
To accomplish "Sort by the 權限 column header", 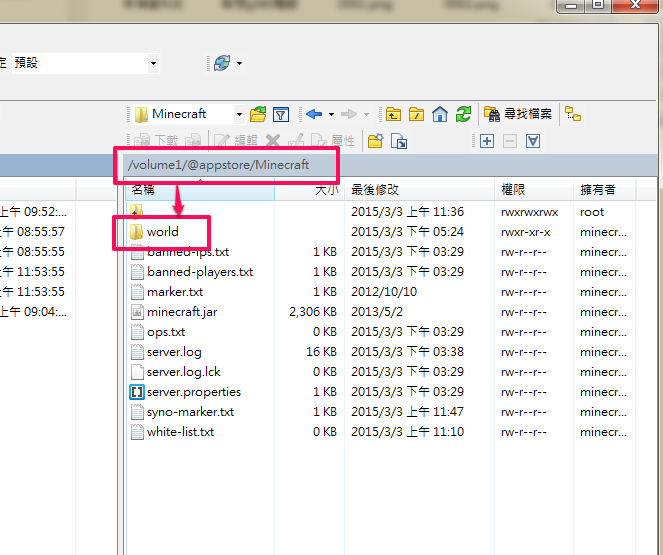I will pos(534,190).
